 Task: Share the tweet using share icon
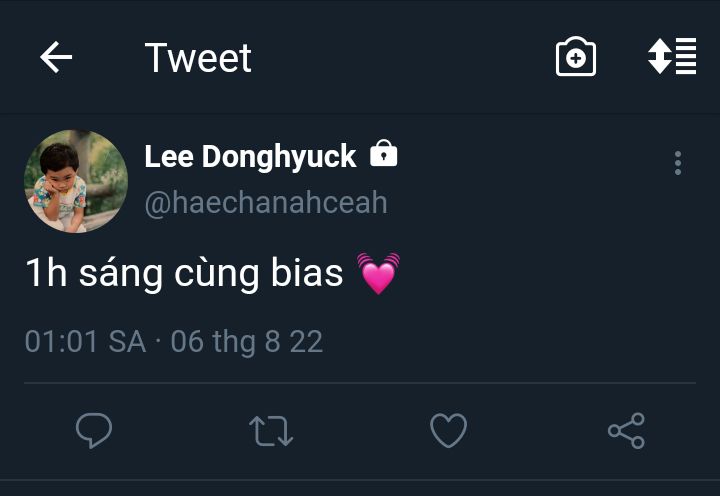[x=626, y=431]
